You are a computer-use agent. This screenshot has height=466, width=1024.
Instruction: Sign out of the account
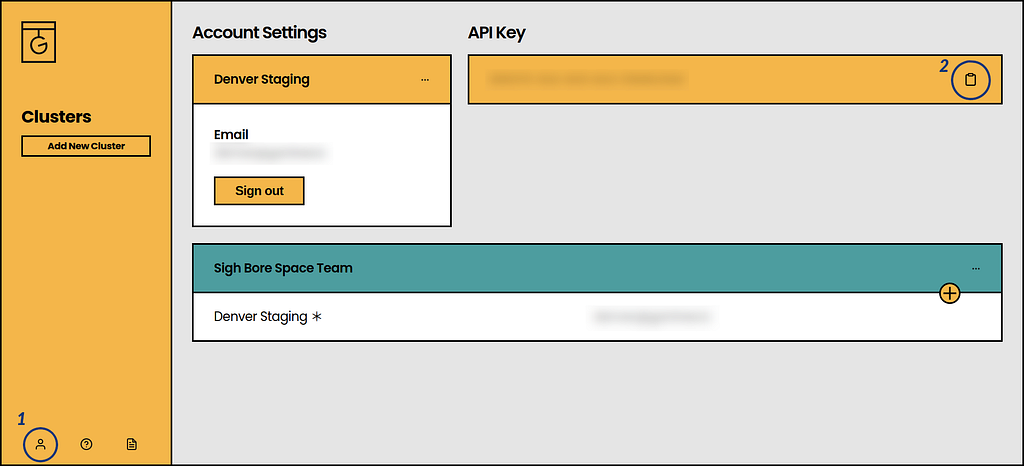259,191
